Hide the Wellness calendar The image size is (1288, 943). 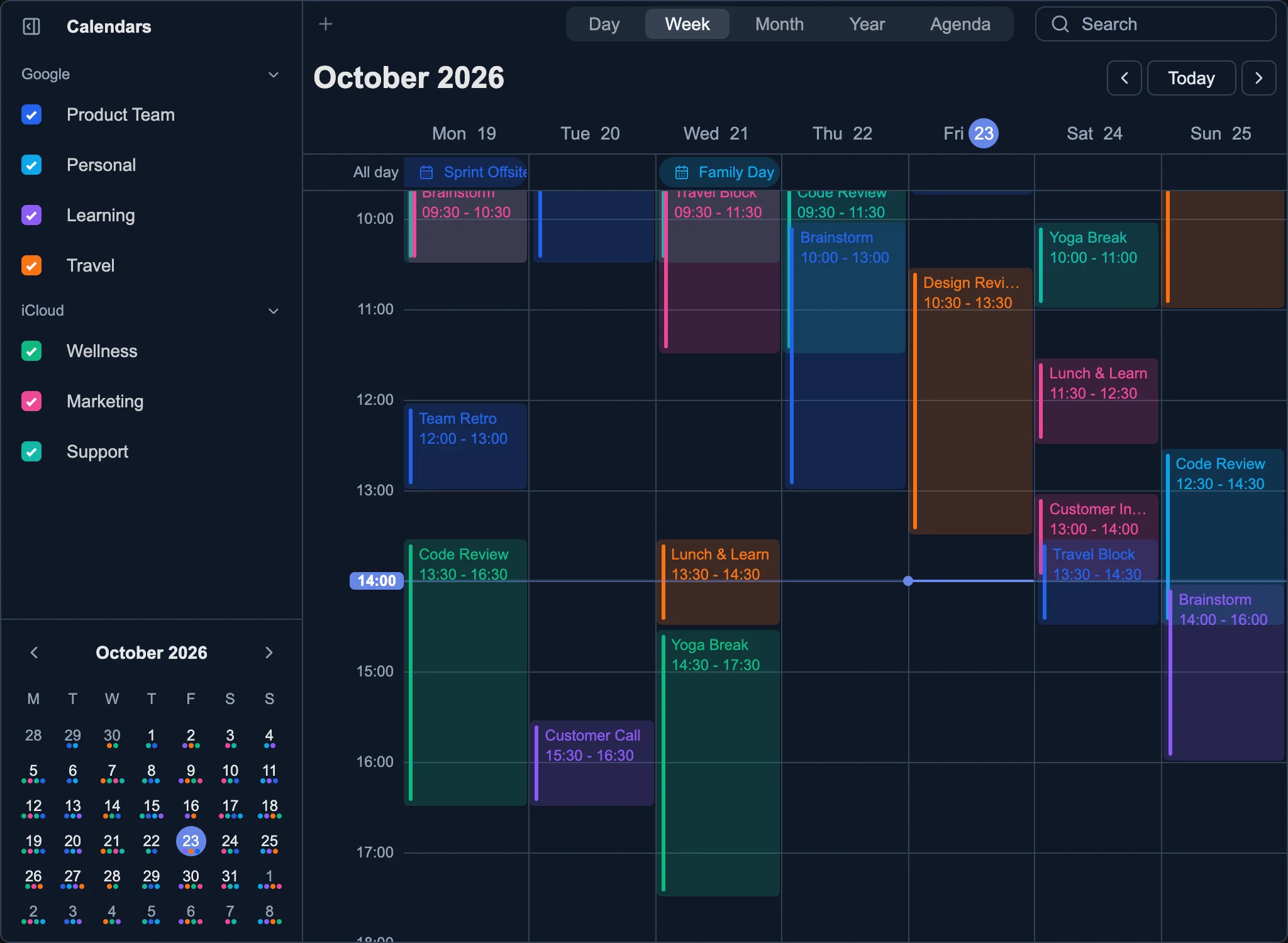pos(31,351)
